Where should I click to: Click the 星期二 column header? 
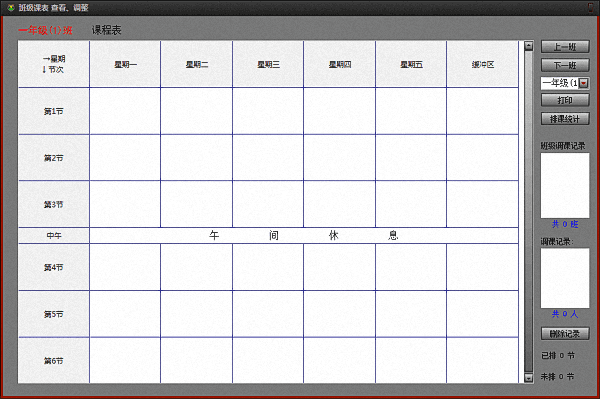tap(197, 64)
